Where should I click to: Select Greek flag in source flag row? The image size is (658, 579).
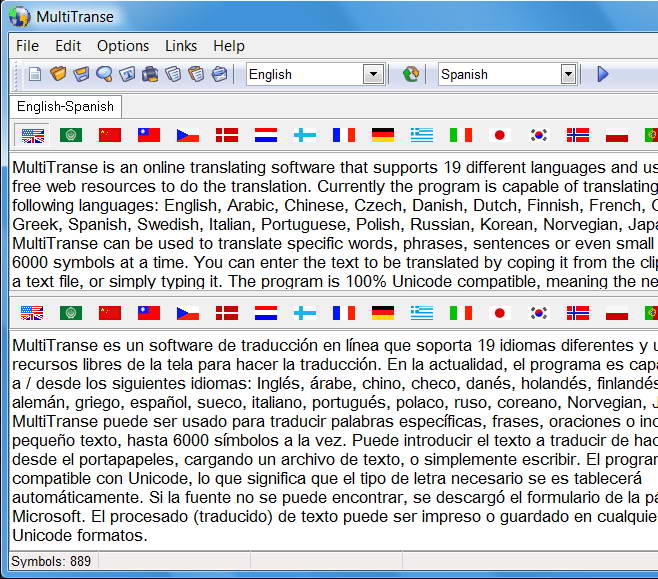tap(422, 135)
